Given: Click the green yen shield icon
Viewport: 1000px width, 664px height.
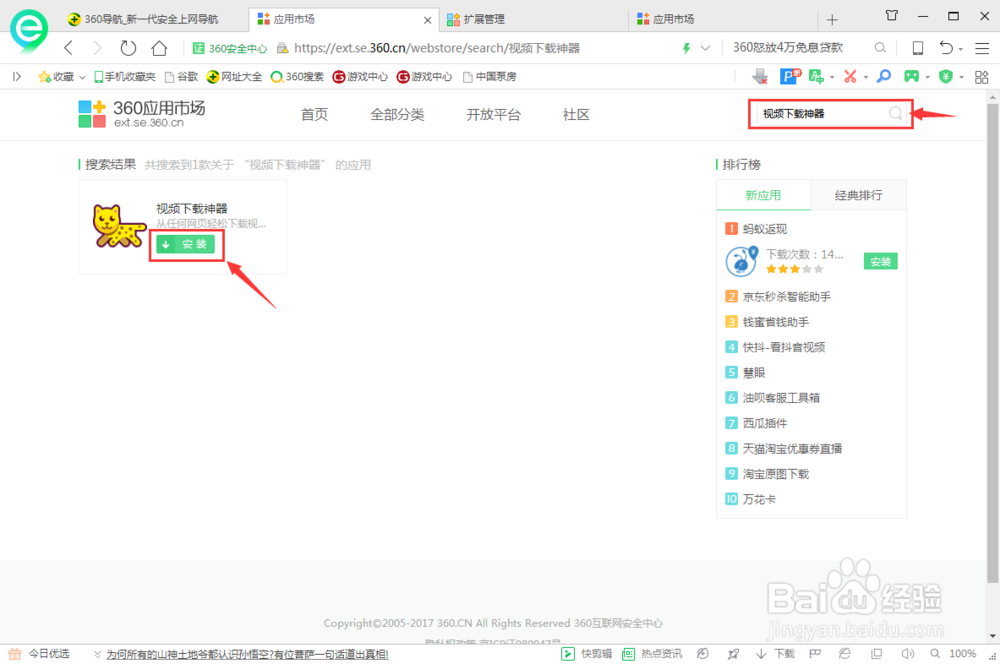Looking at the screenshot, I should (946, 77).
